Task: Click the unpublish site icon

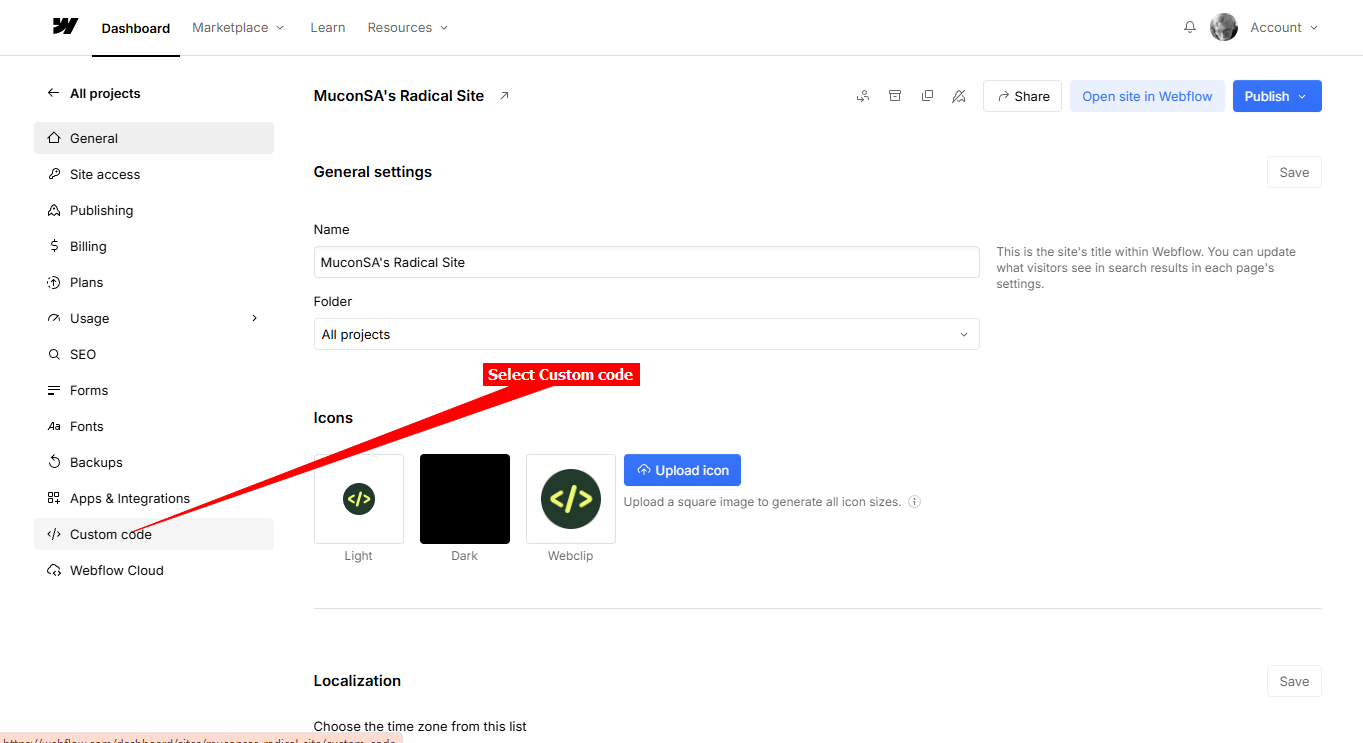Action: [x=959, y=96]
